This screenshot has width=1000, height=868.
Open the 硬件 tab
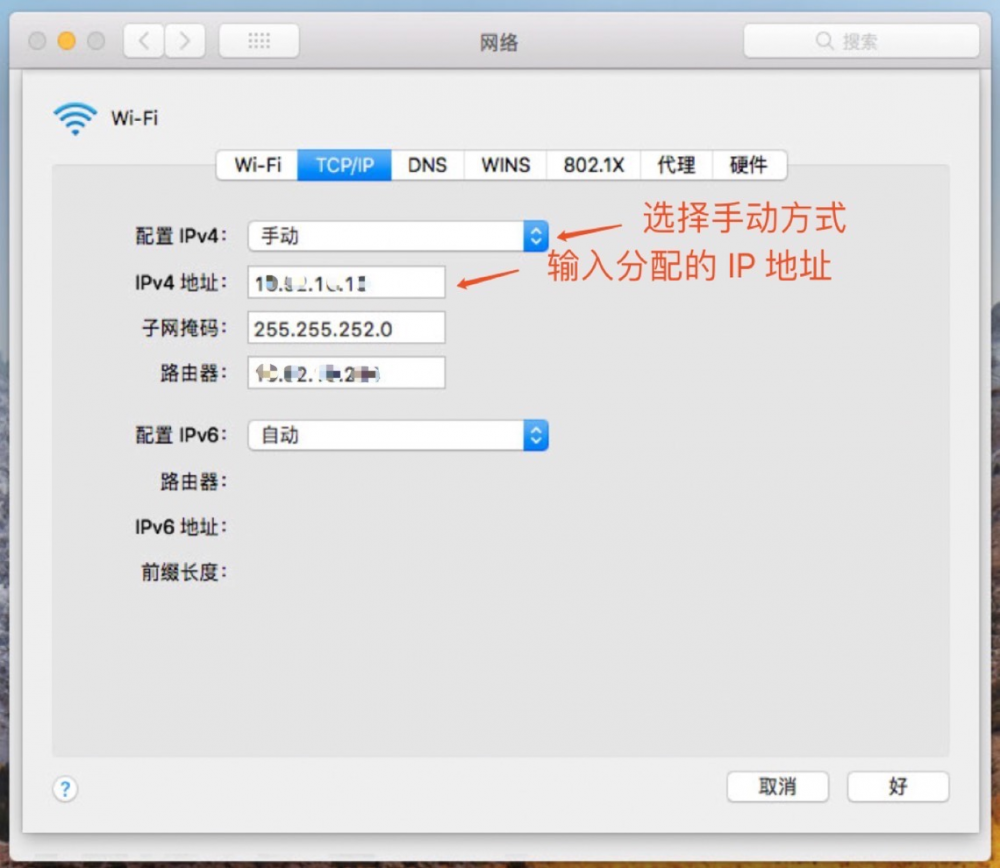(750, 165)
